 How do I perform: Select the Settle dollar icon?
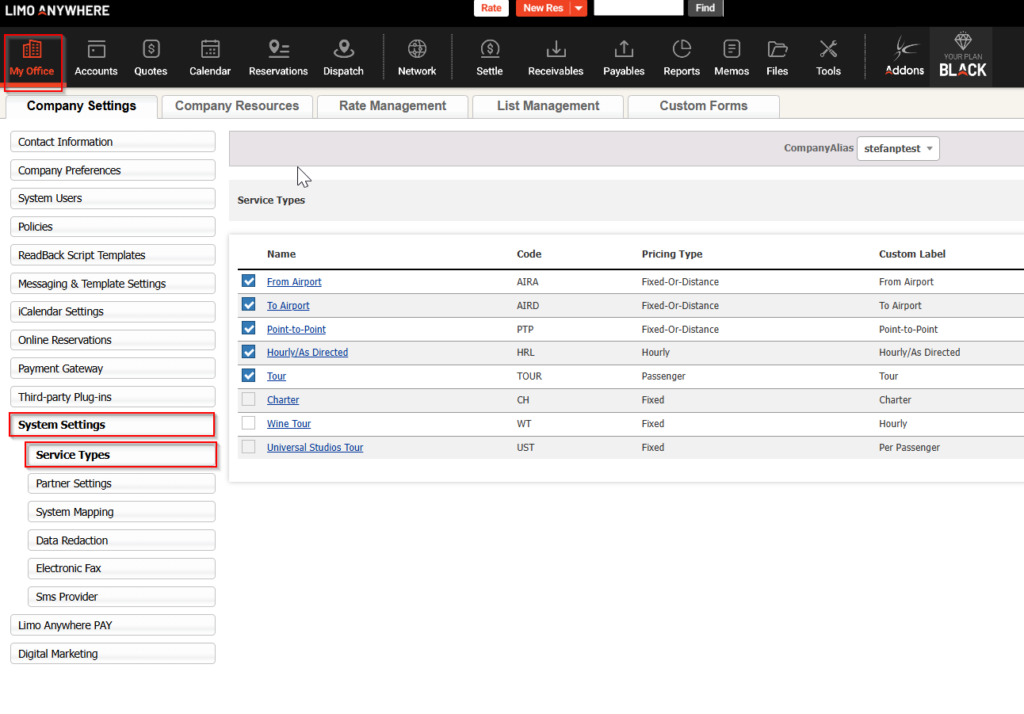pyautogui.click(x=489, y=49)
